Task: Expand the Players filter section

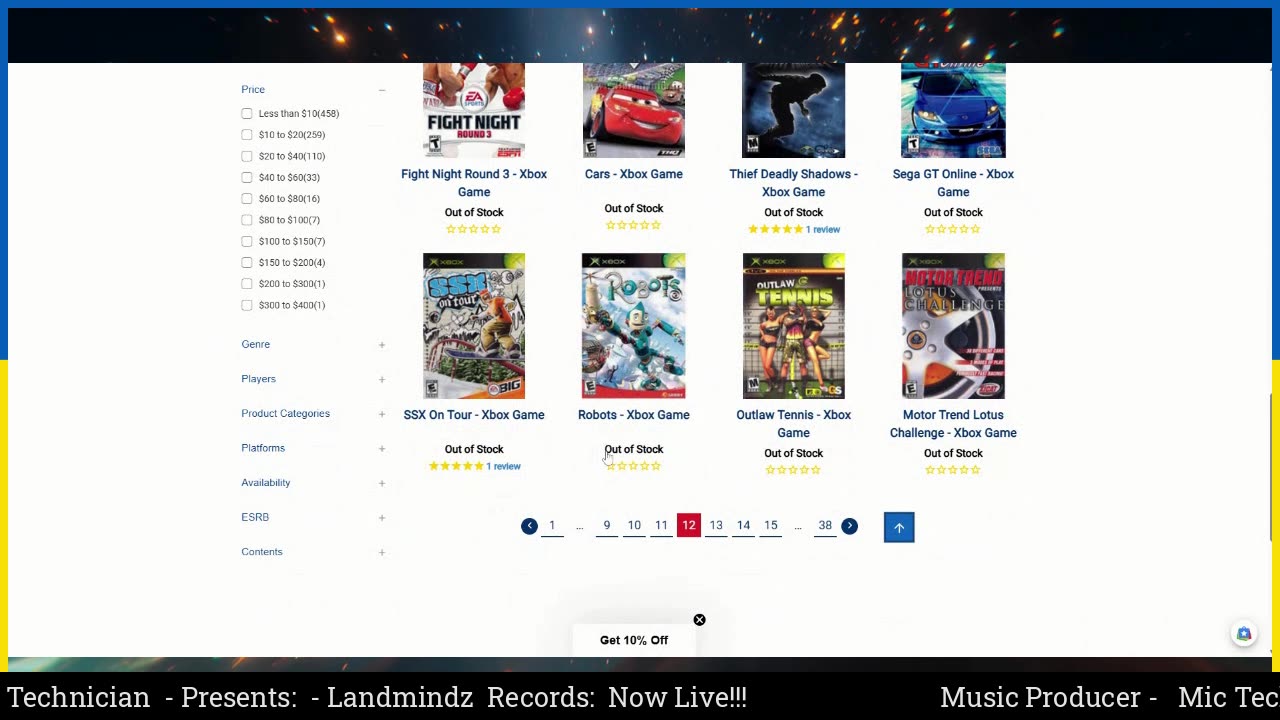Action: coord(381,379)
